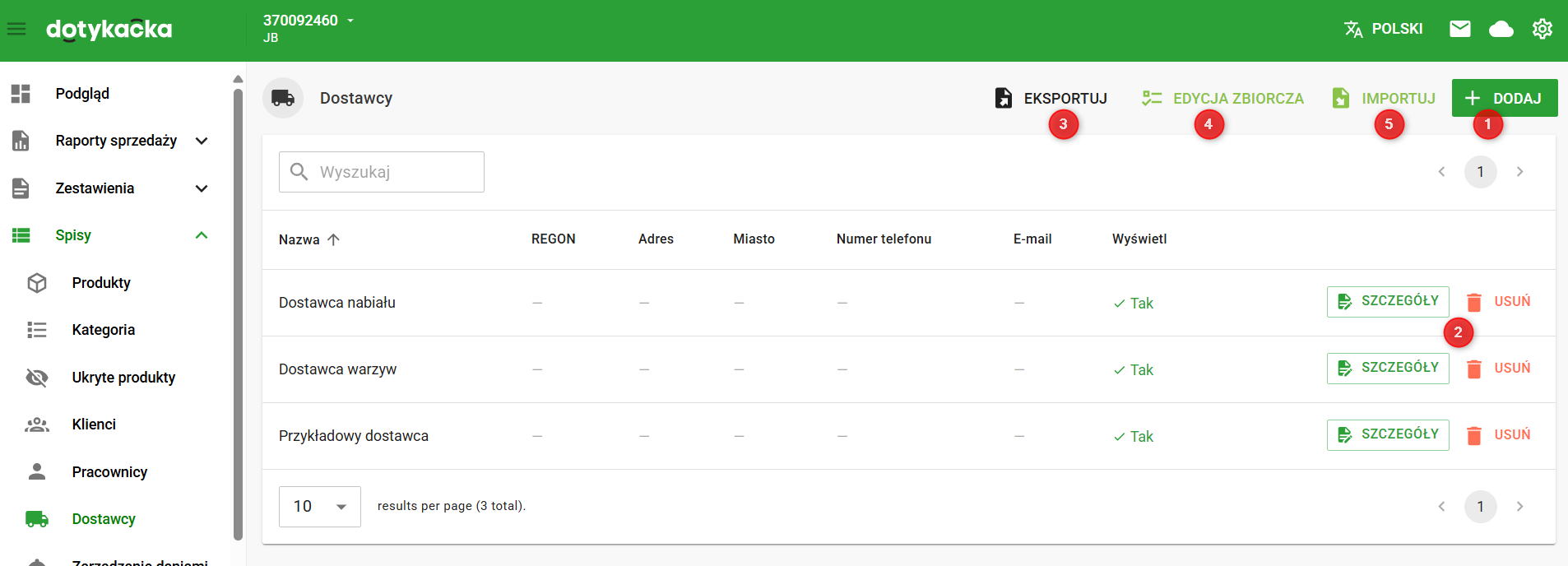
Task: Go to Produkty in sidebar
Action: (101, 283)
